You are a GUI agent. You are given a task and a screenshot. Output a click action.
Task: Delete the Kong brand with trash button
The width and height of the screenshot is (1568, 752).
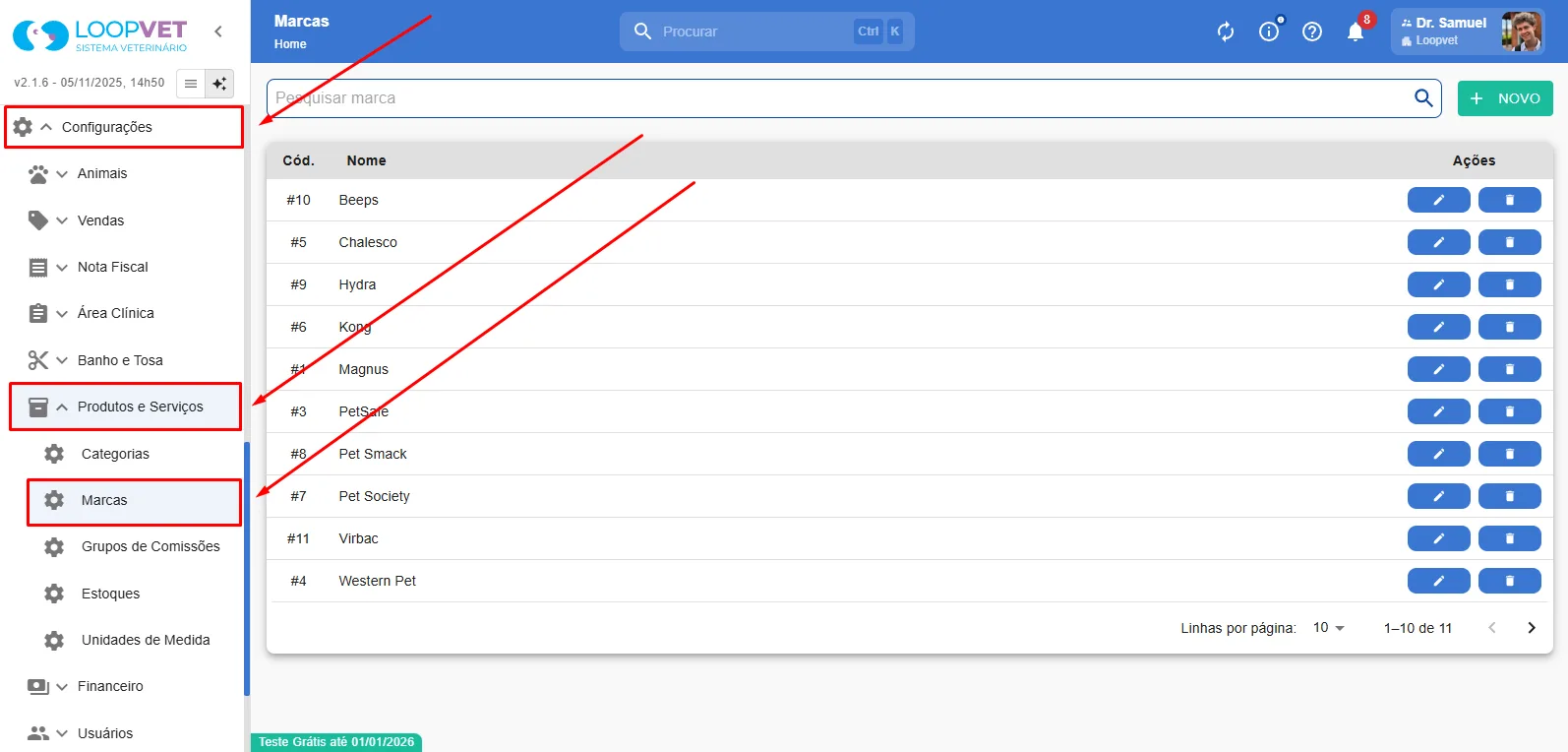click(x=1509, y=327)
